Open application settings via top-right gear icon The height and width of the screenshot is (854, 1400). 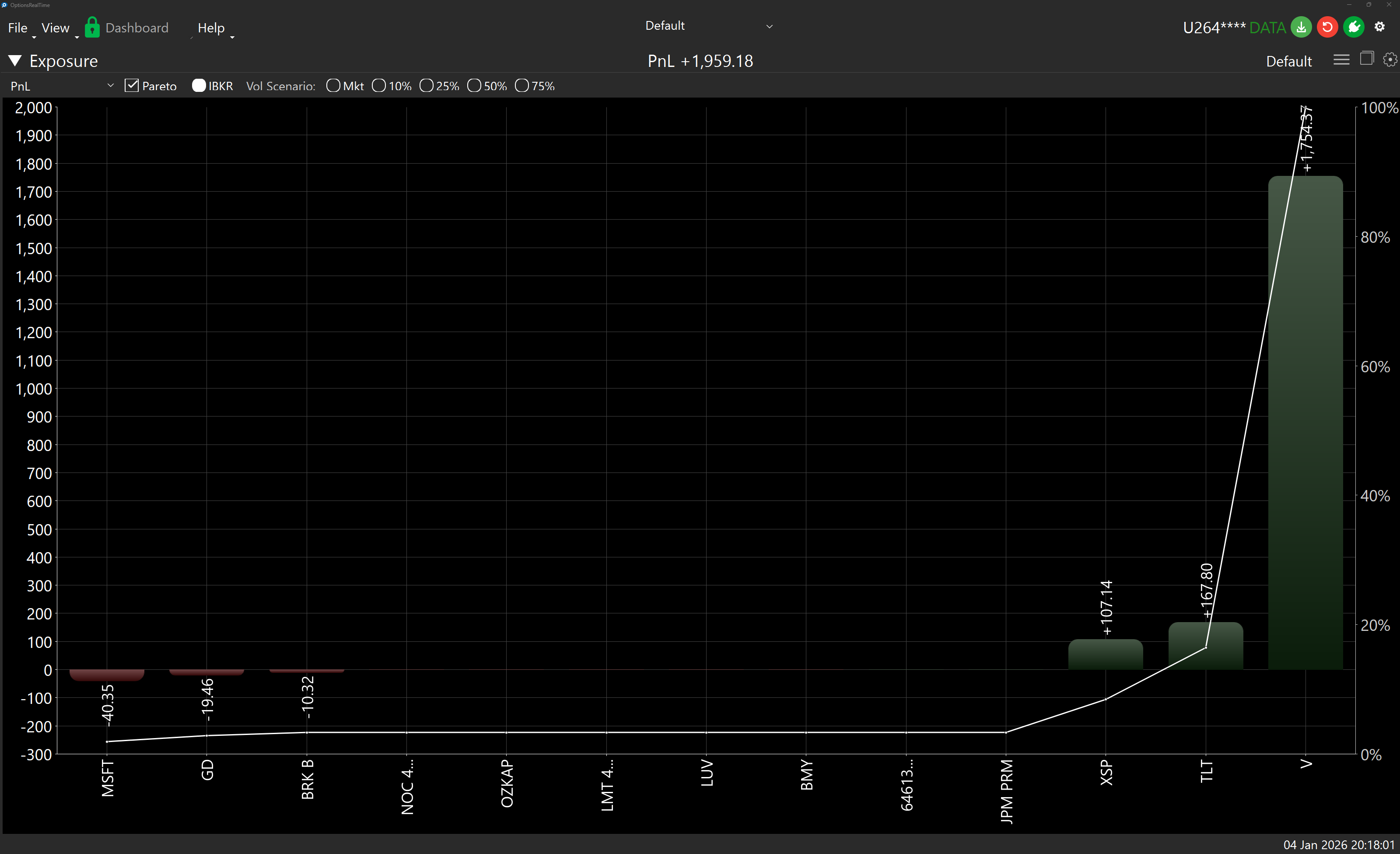coord(1381,27)
